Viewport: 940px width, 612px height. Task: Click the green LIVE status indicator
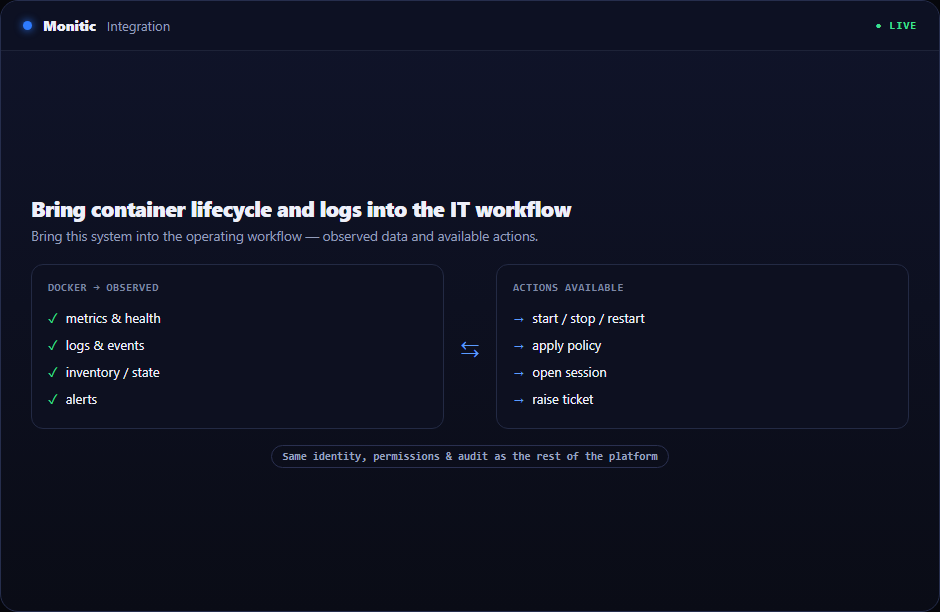point(896,26)
